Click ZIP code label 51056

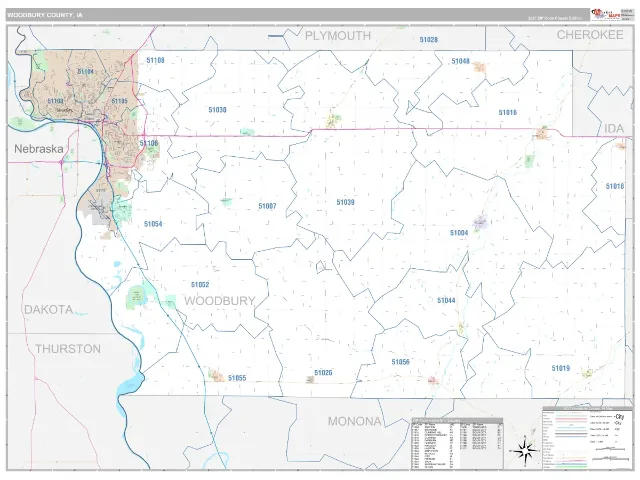tap(400, 362)
